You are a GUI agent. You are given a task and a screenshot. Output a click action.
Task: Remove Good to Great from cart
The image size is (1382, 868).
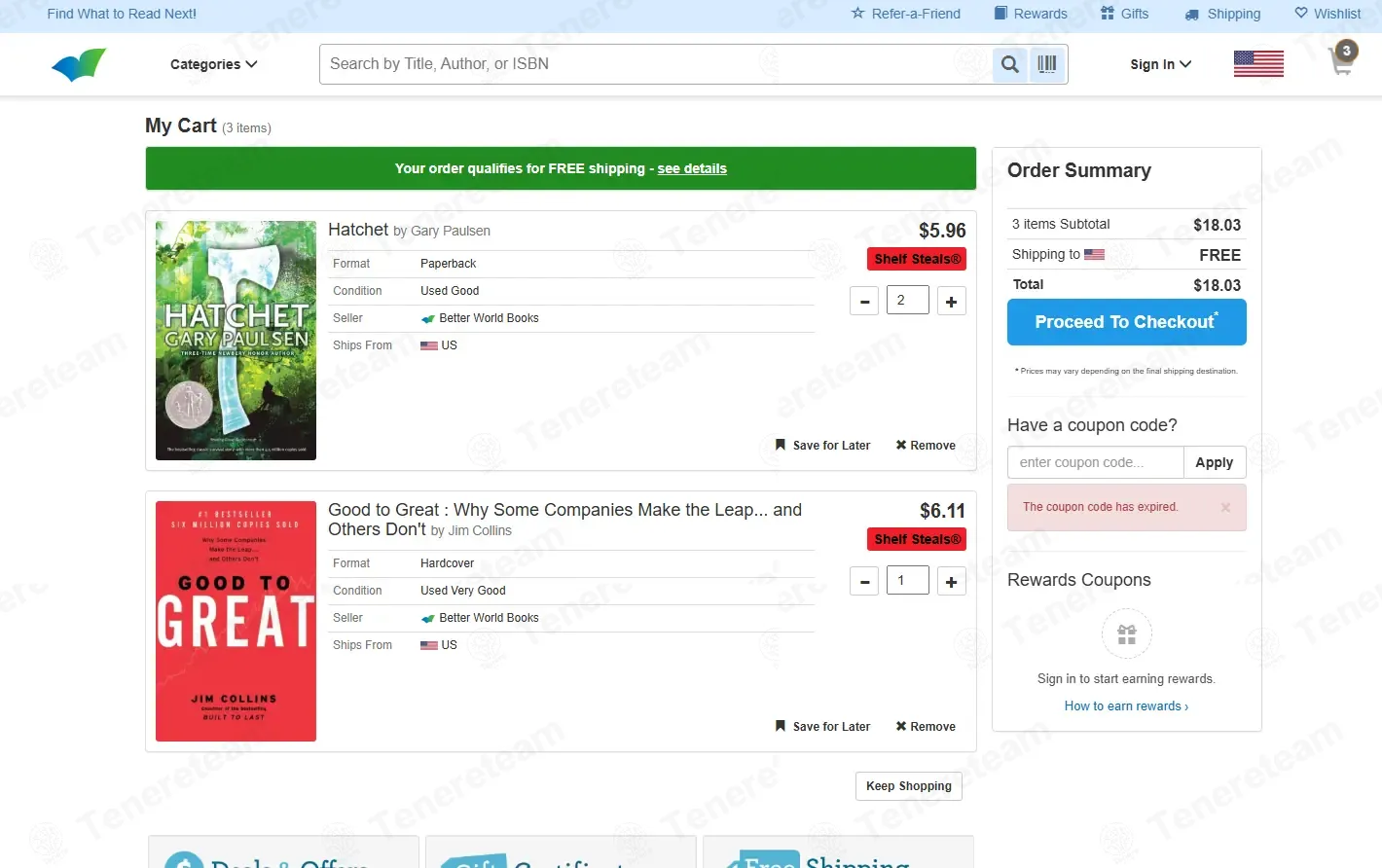click(926, 727)
